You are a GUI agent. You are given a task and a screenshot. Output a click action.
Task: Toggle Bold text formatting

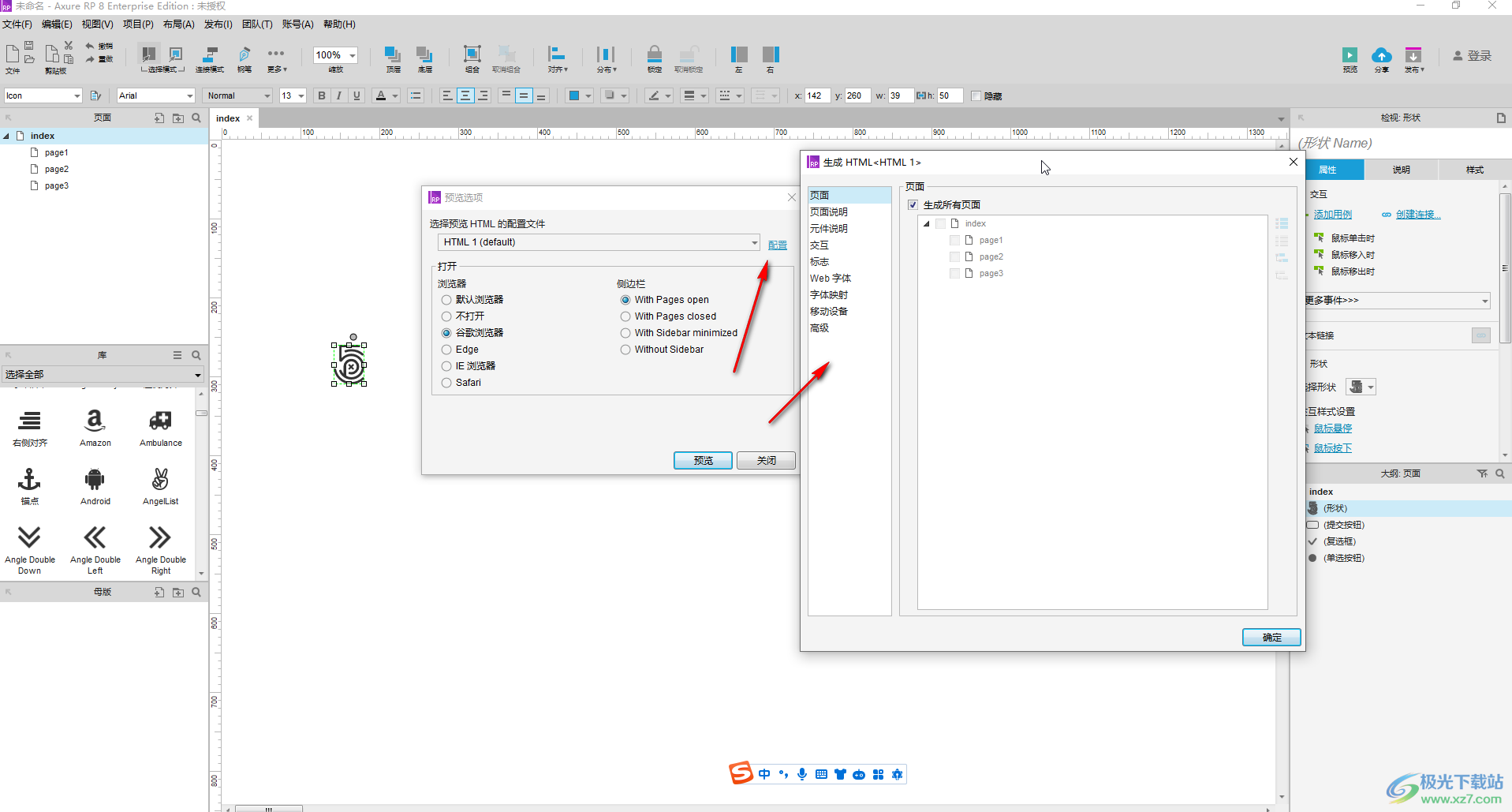(321, 95)
